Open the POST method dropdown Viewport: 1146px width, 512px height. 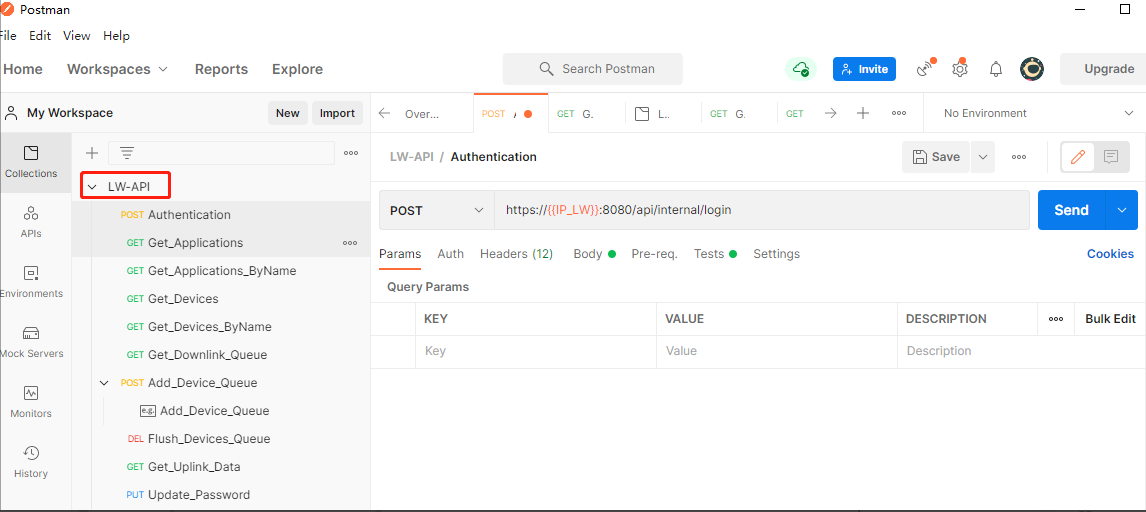(437, 210)
